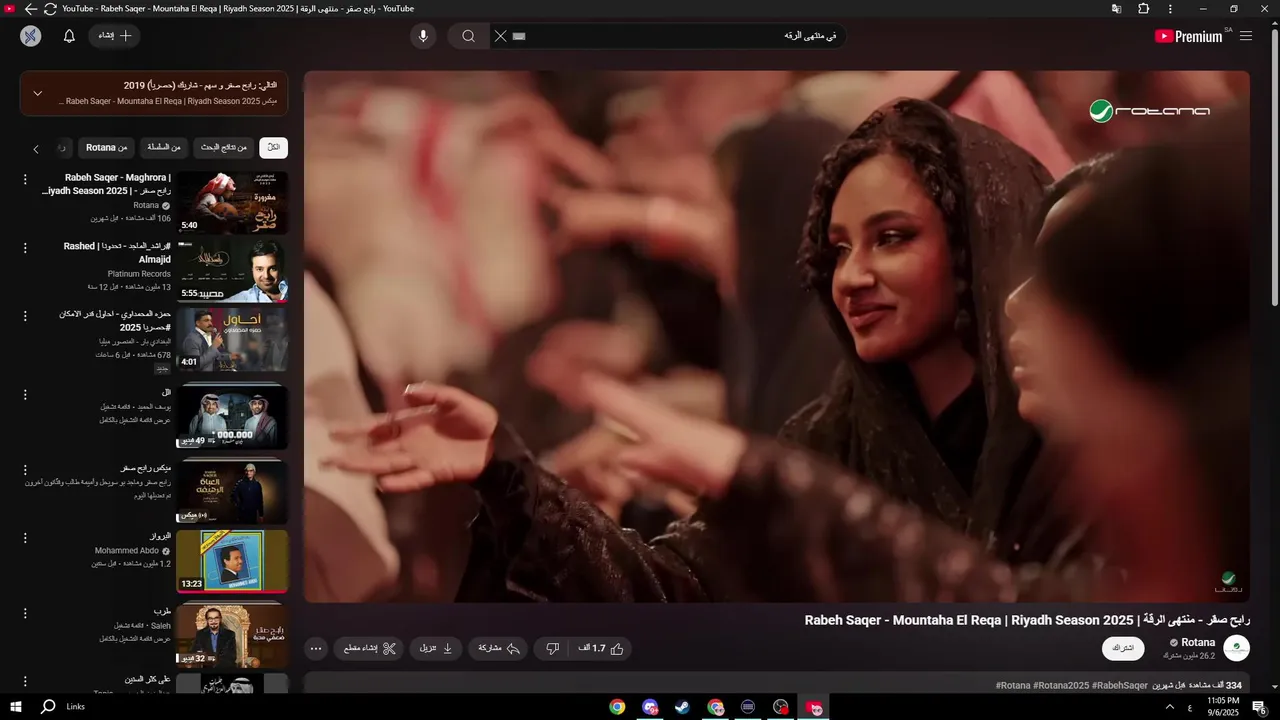The height and width of the screenshot is (720, 1280).
Task: Open options menu for حمزه المحمداوي video
Action: [25, 315]
